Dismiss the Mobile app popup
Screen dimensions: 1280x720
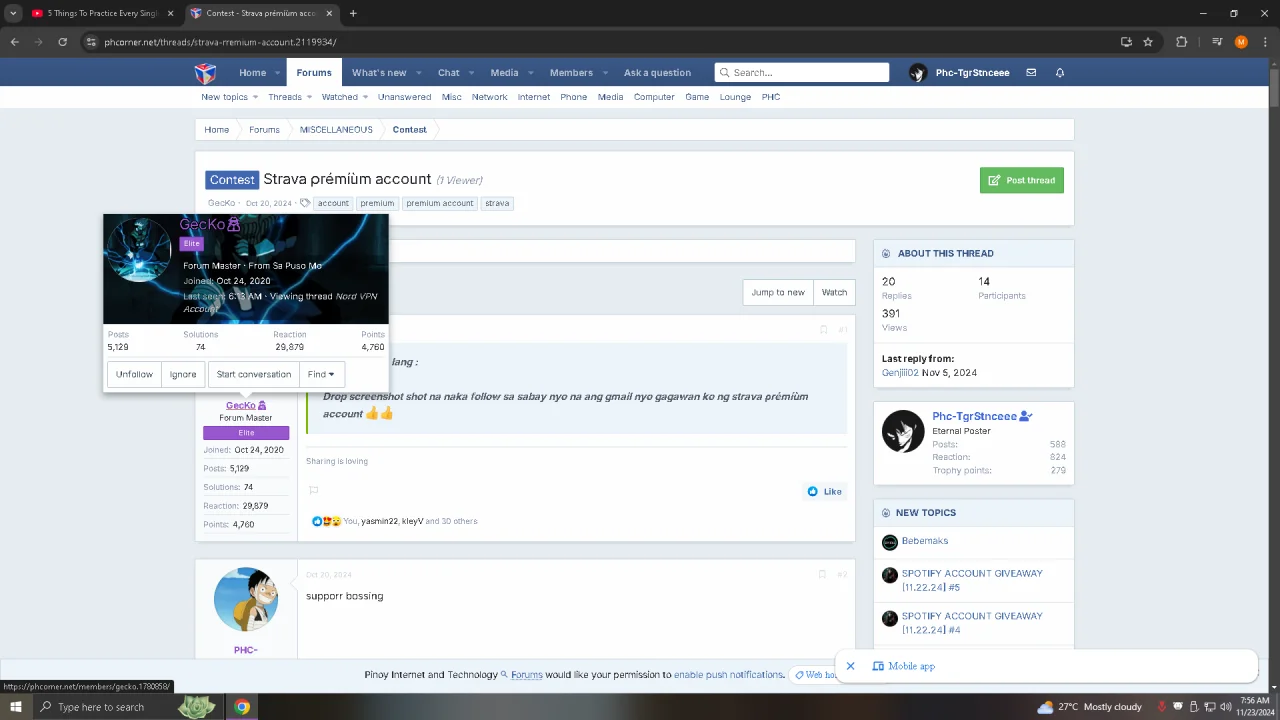point(850,666)
